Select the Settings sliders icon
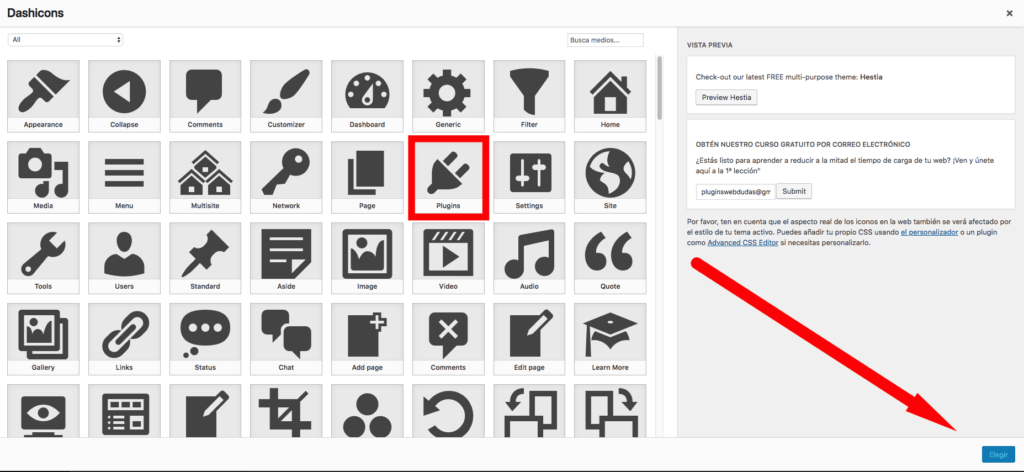Viewport: 1024px width, 472px height. [x=529, y=177]
